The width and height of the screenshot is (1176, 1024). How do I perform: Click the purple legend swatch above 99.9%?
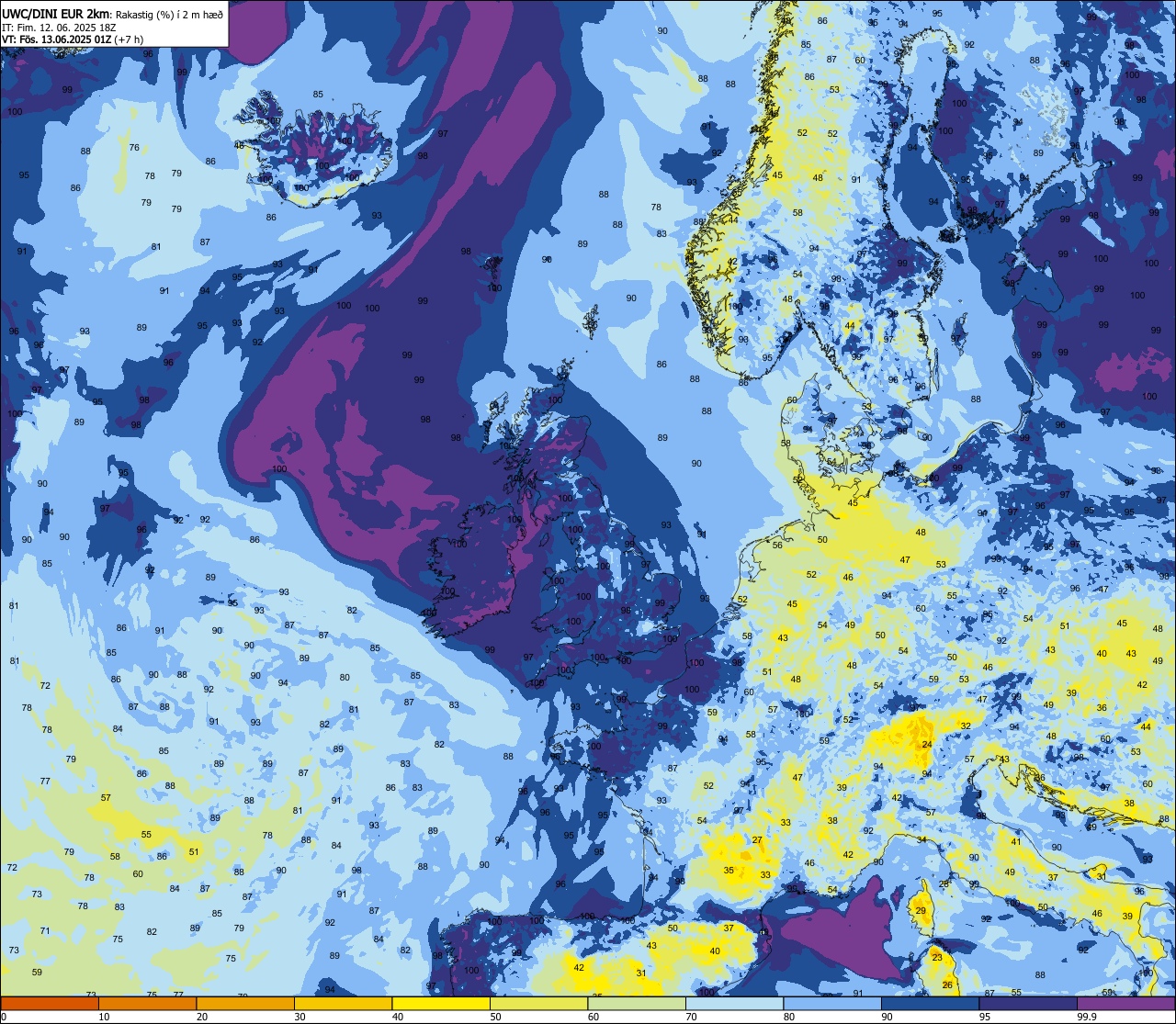(x=1125, y=1003)
